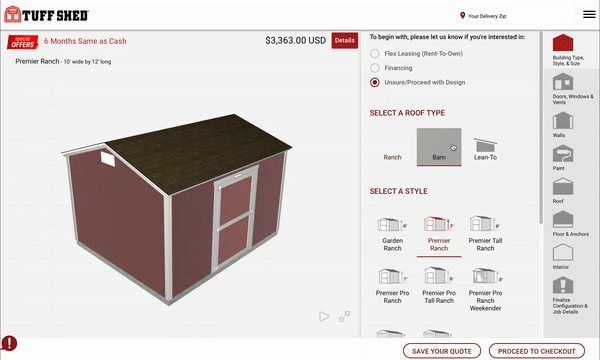This screenshot has height=360, width=600.
Task: Choose the Premier Tall Ranch style
Action: [x=485, y=234]
